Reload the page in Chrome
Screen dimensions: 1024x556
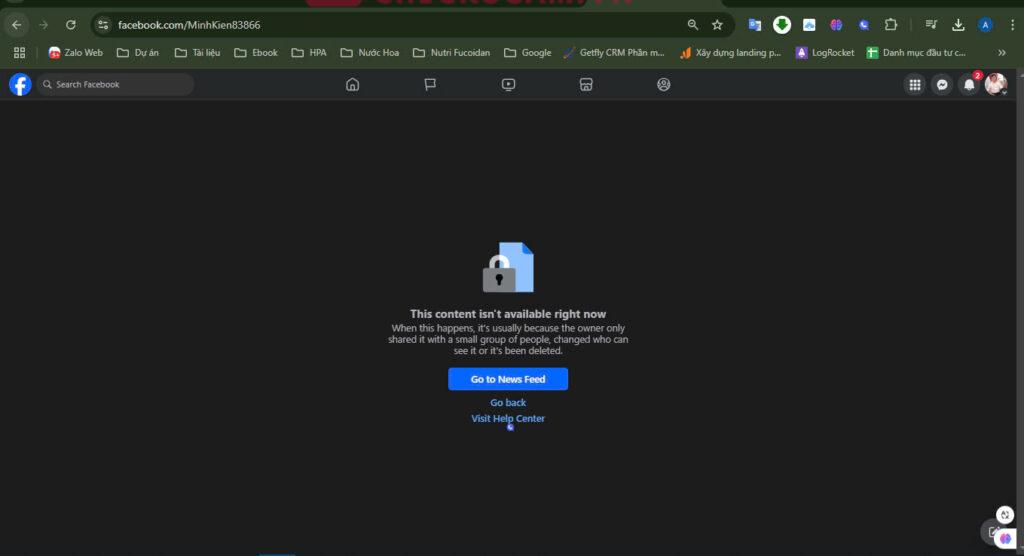tap(70, 25)
